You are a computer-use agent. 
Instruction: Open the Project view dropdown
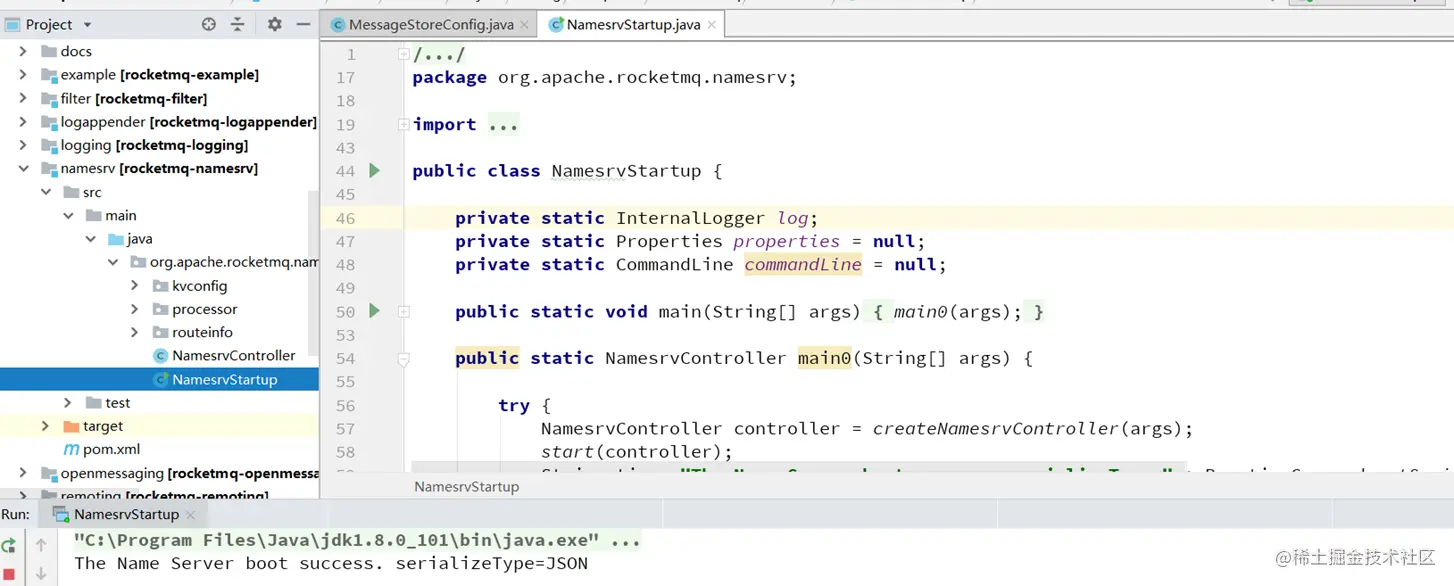point(87,24)
